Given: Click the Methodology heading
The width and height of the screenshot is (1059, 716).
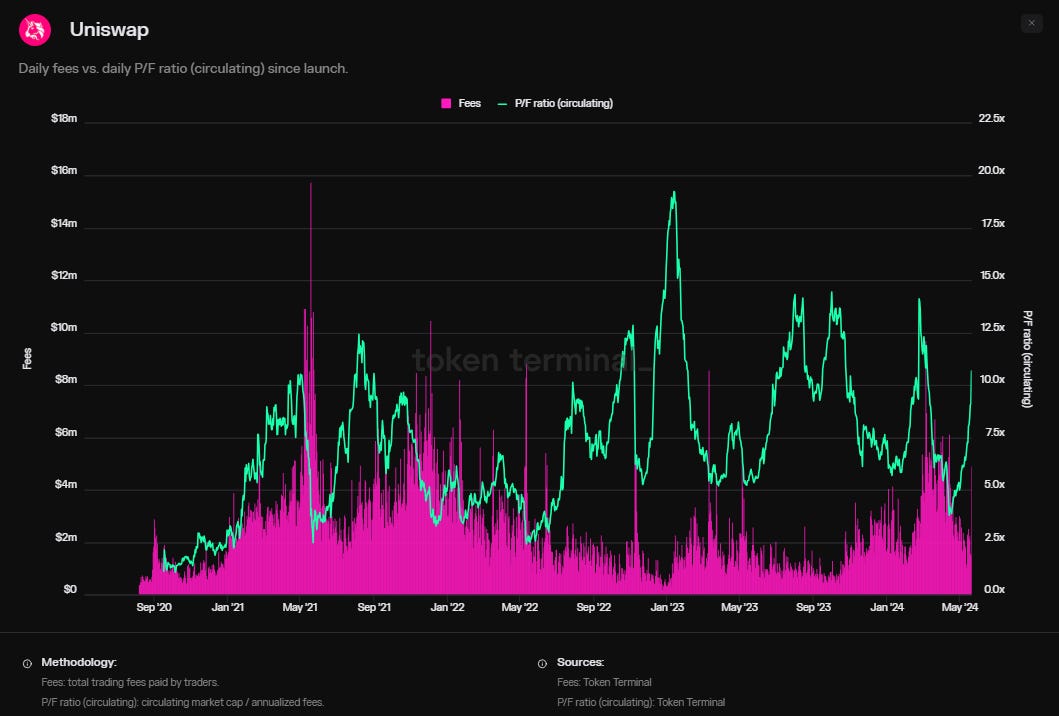Looking at the screenshot, I should point(79,663).
